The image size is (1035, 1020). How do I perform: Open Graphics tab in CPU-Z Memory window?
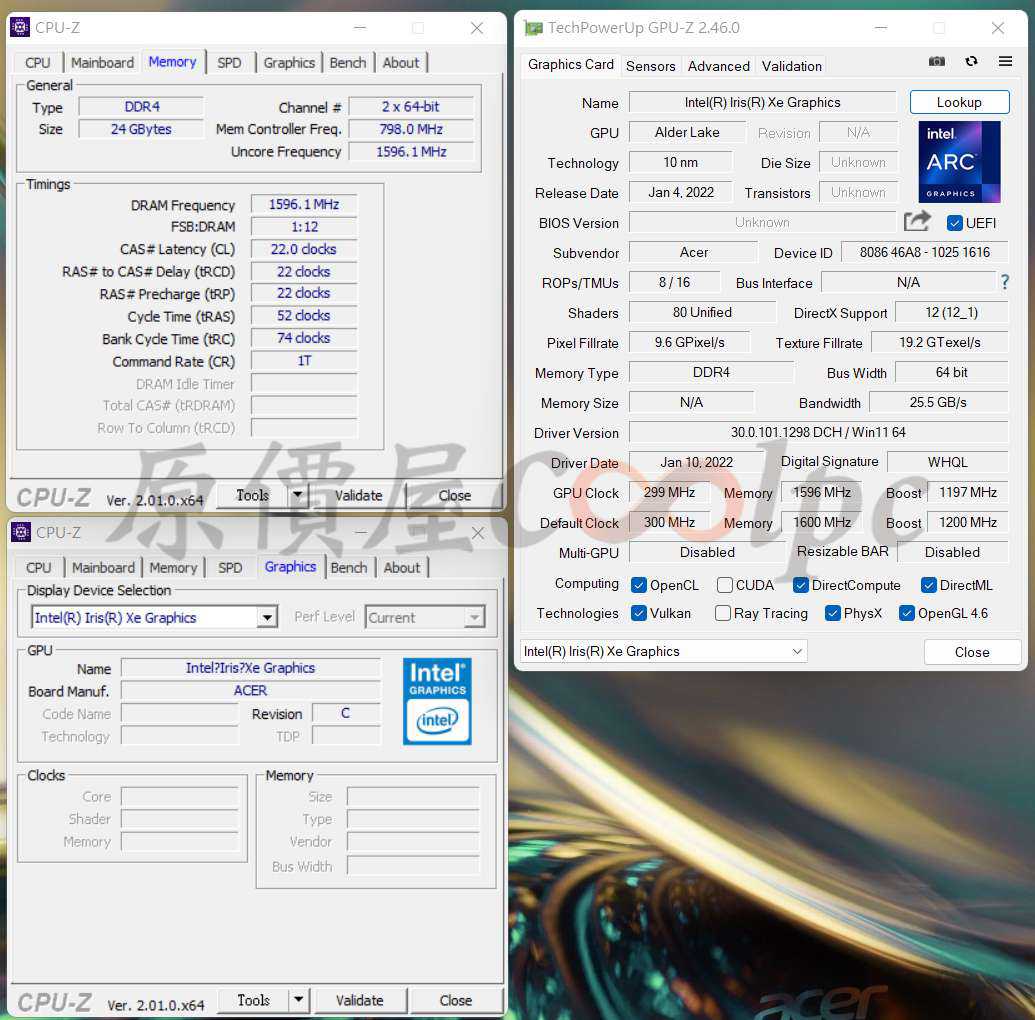click(x=289, y=63)
